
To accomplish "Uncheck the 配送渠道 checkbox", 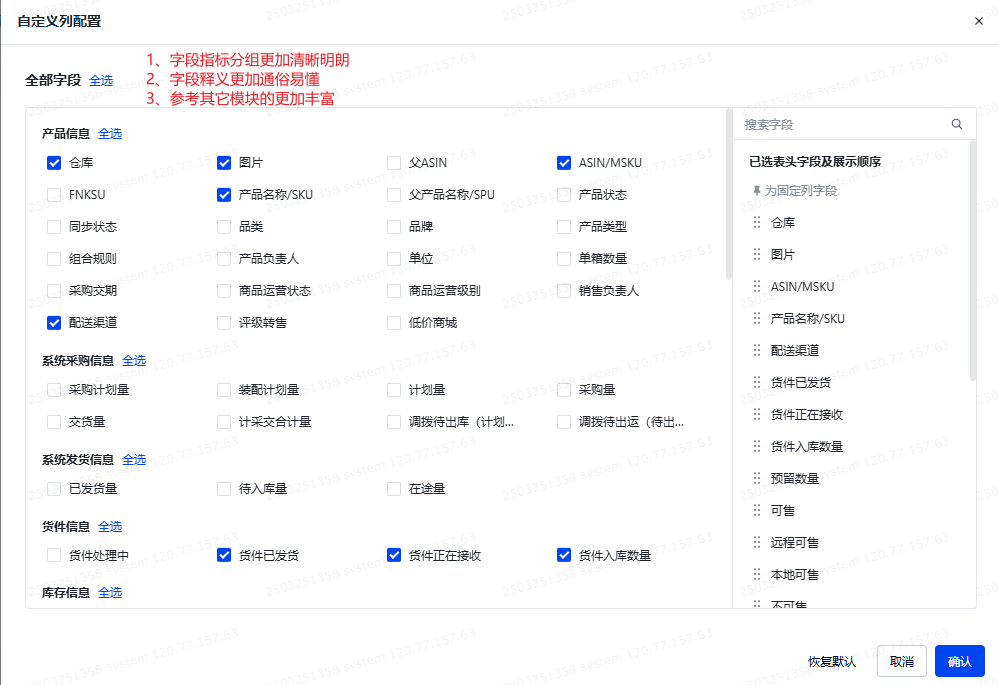I will tap(54, 323).
